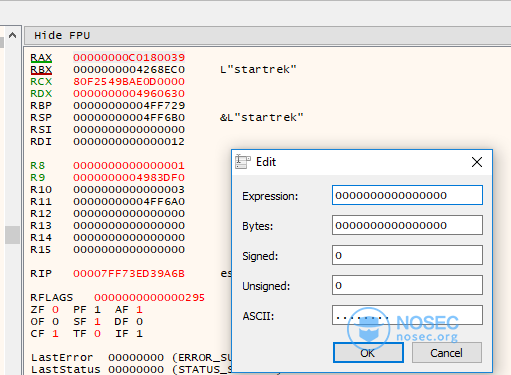Click the RIP register label

41,274
